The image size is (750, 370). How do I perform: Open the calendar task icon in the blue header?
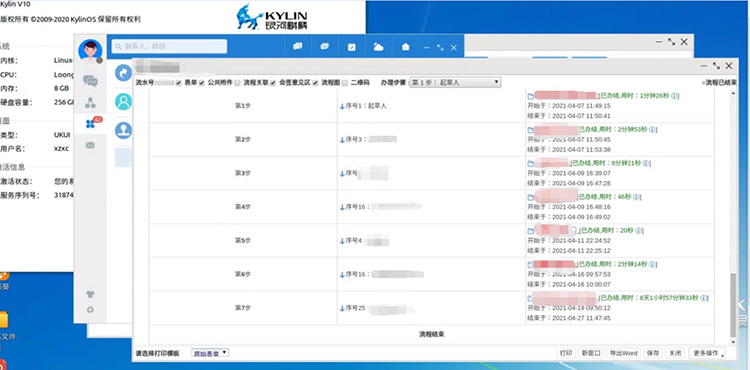[x=352, y=47]
